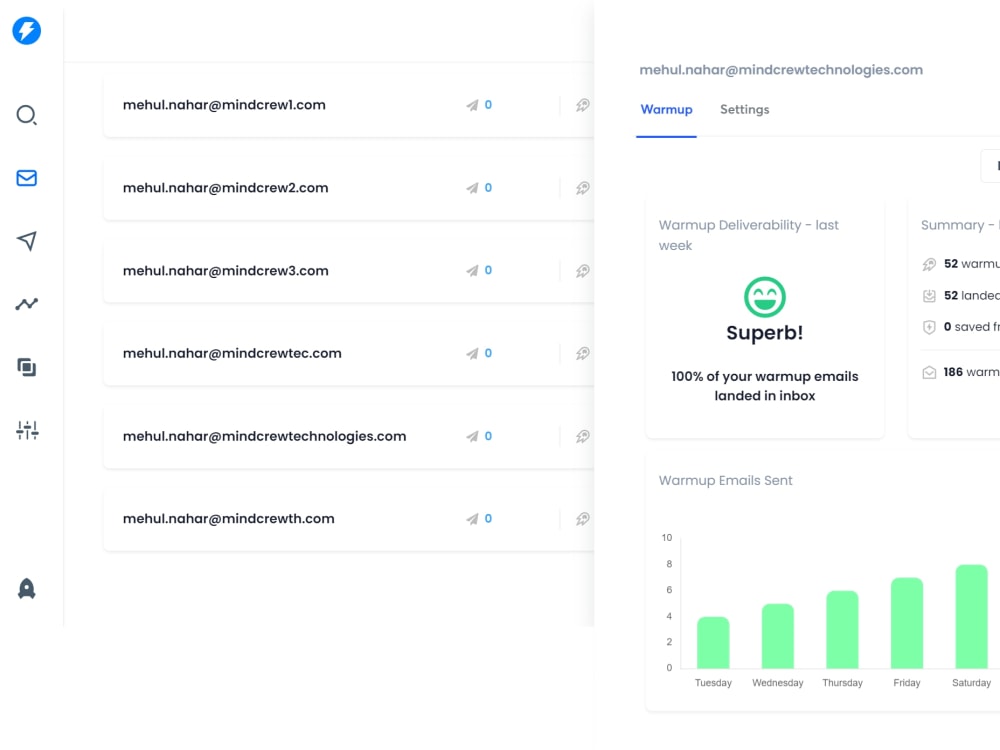This screenshot has height=750, width=1000.
Task: Click the Superb smiley face icon
Action: (765, 297)
